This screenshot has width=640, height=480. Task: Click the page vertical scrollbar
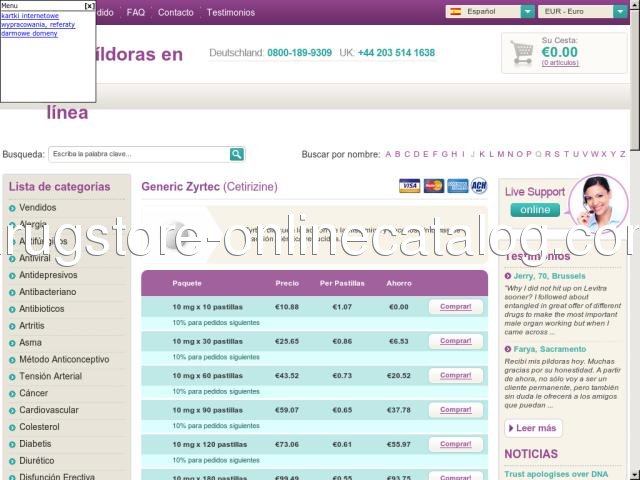[x=635, y=240]
